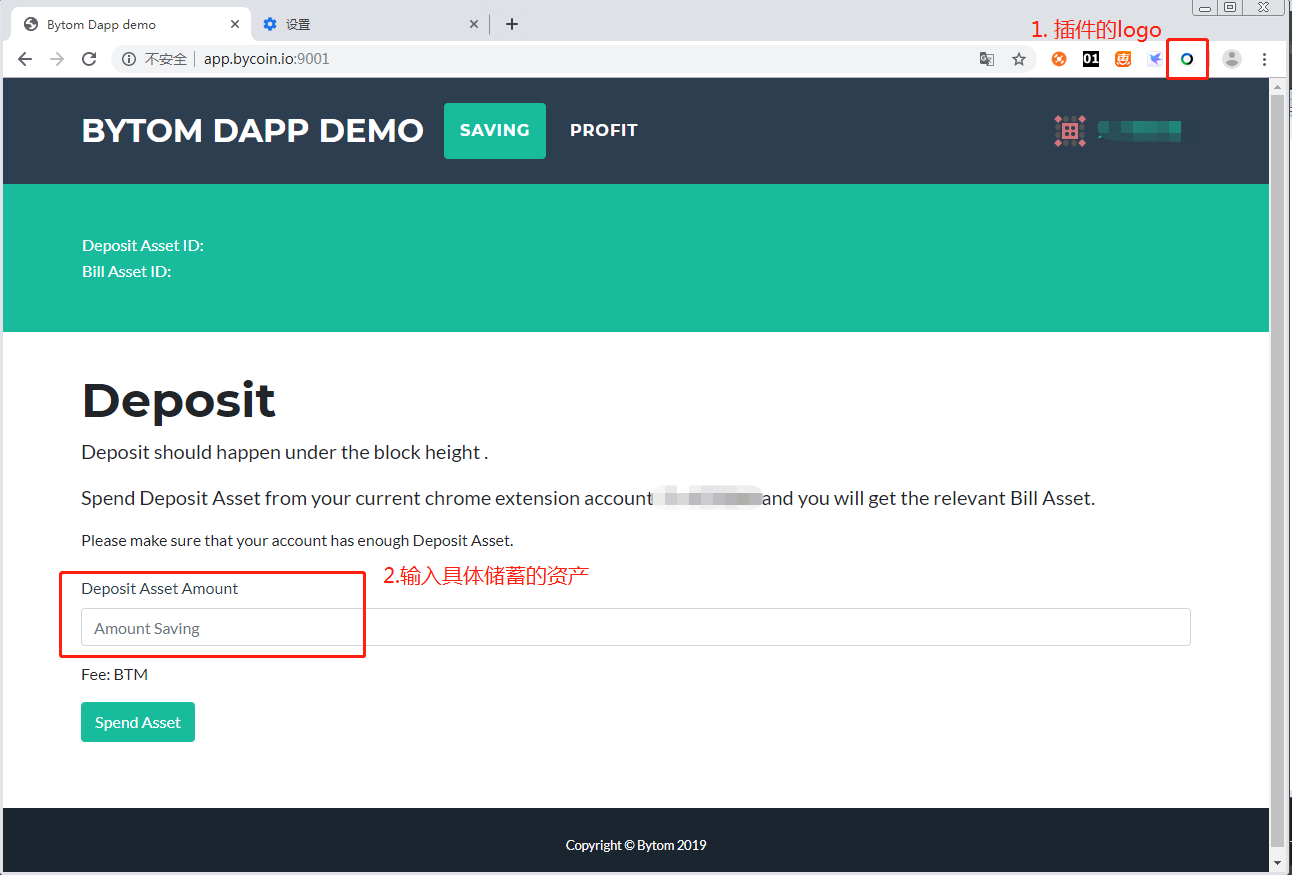This screenshot has width=1292, height=875.
Task: Open the Bytom wallet extension ring icon
Action: [1187, 59]
